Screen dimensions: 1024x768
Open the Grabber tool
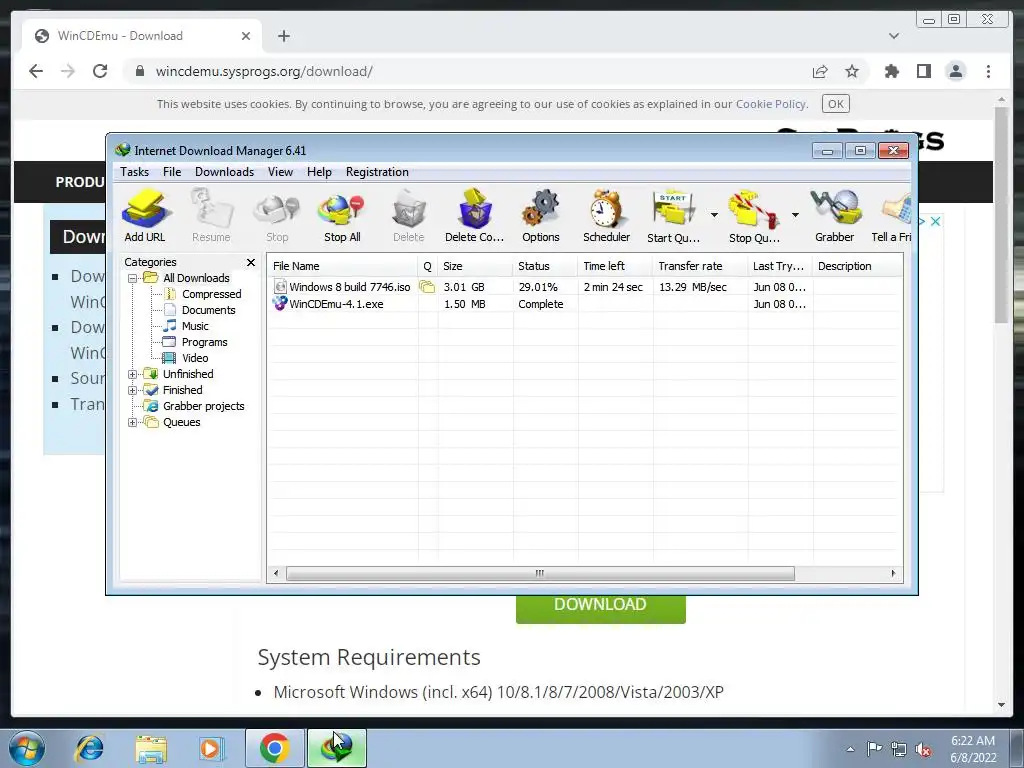click(x=835, y=216)
